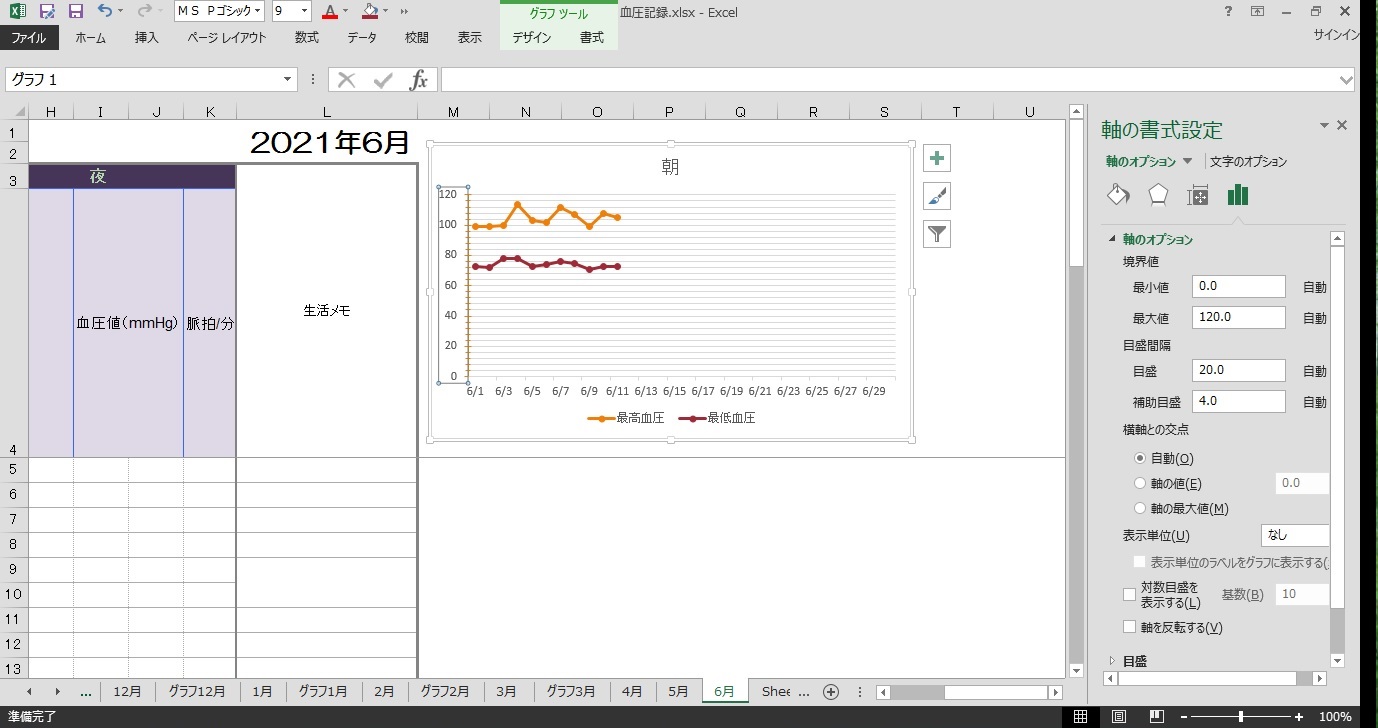Open Chart Filters funnel button
Image resolution: width=1378 pixels, height=728 pixels.
pyautogui.click(x=937, y=234)
